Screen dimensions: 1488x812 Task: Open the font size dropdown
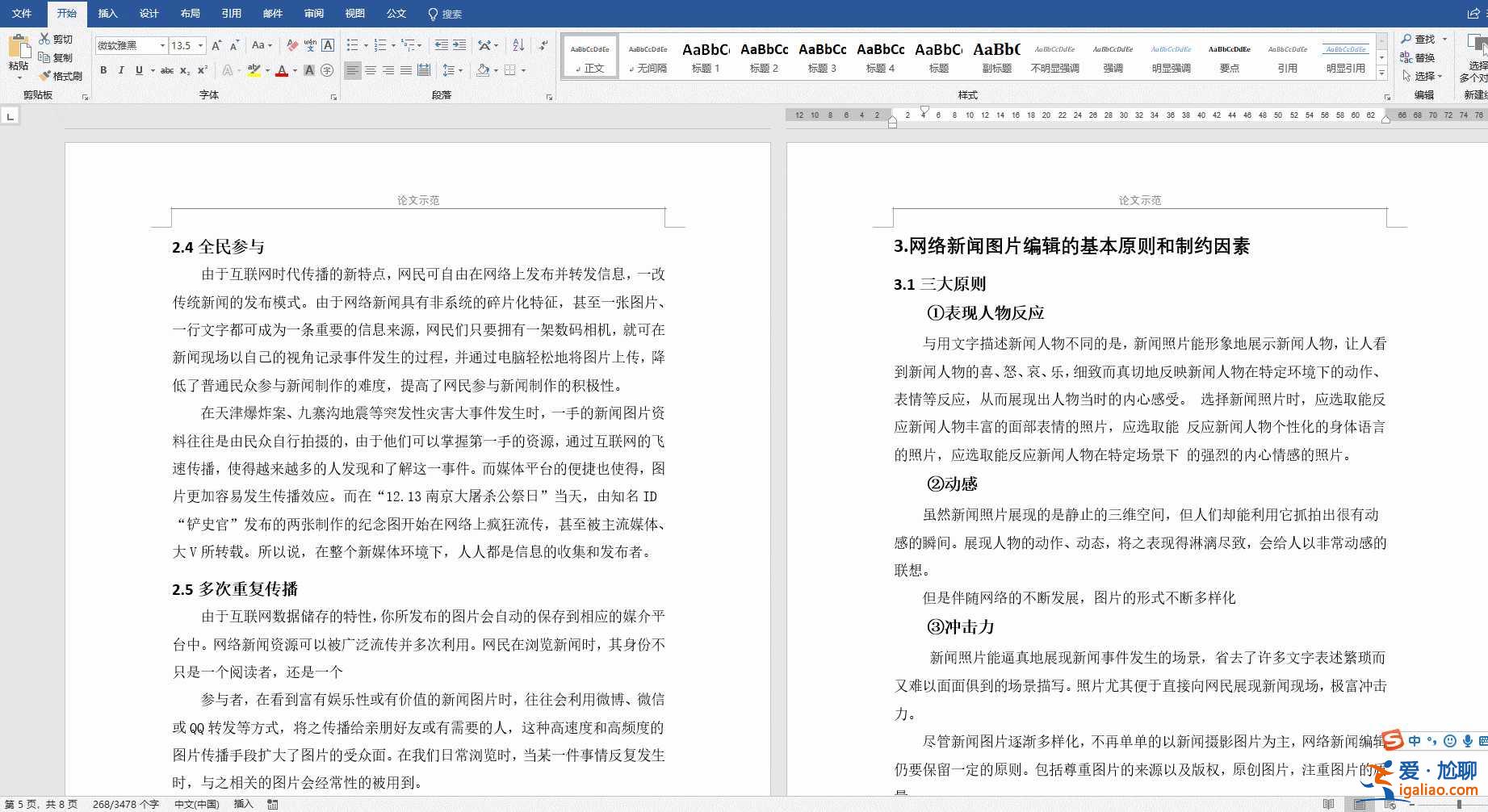pos(201,46)
